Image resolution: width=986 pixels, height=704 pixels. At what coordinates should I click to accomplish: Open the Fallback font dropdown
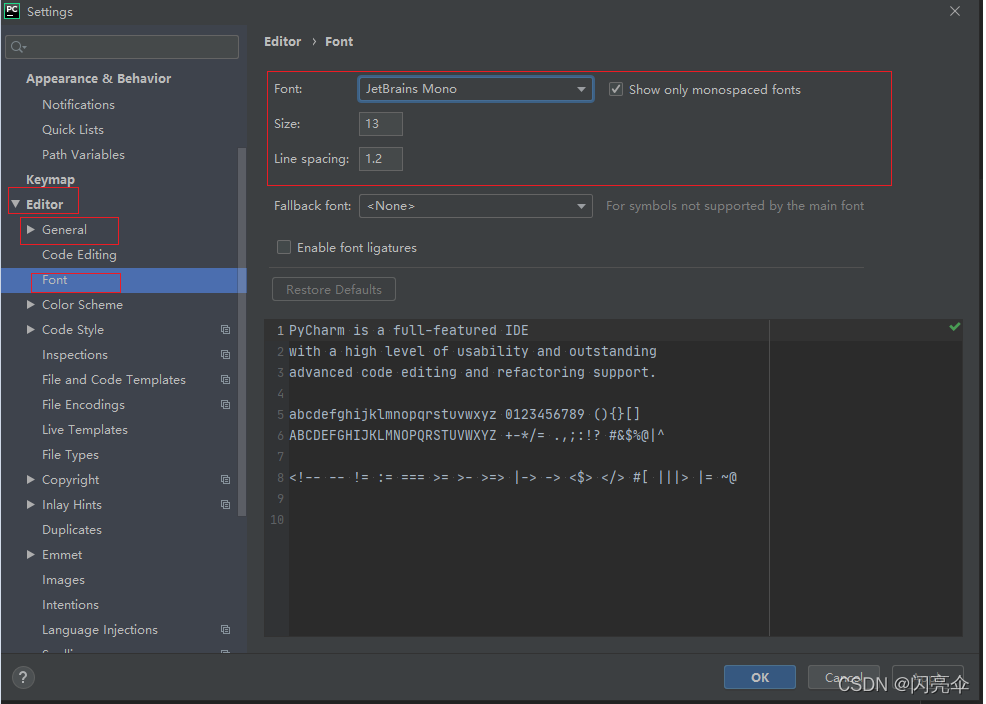(476, 206)
